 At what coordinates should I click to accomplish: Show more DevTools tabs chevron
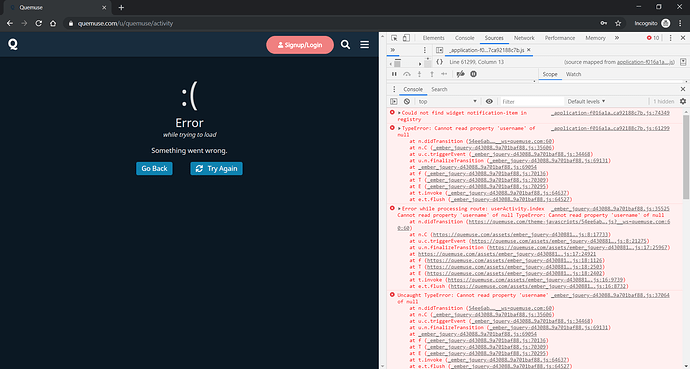pos(617,38)
